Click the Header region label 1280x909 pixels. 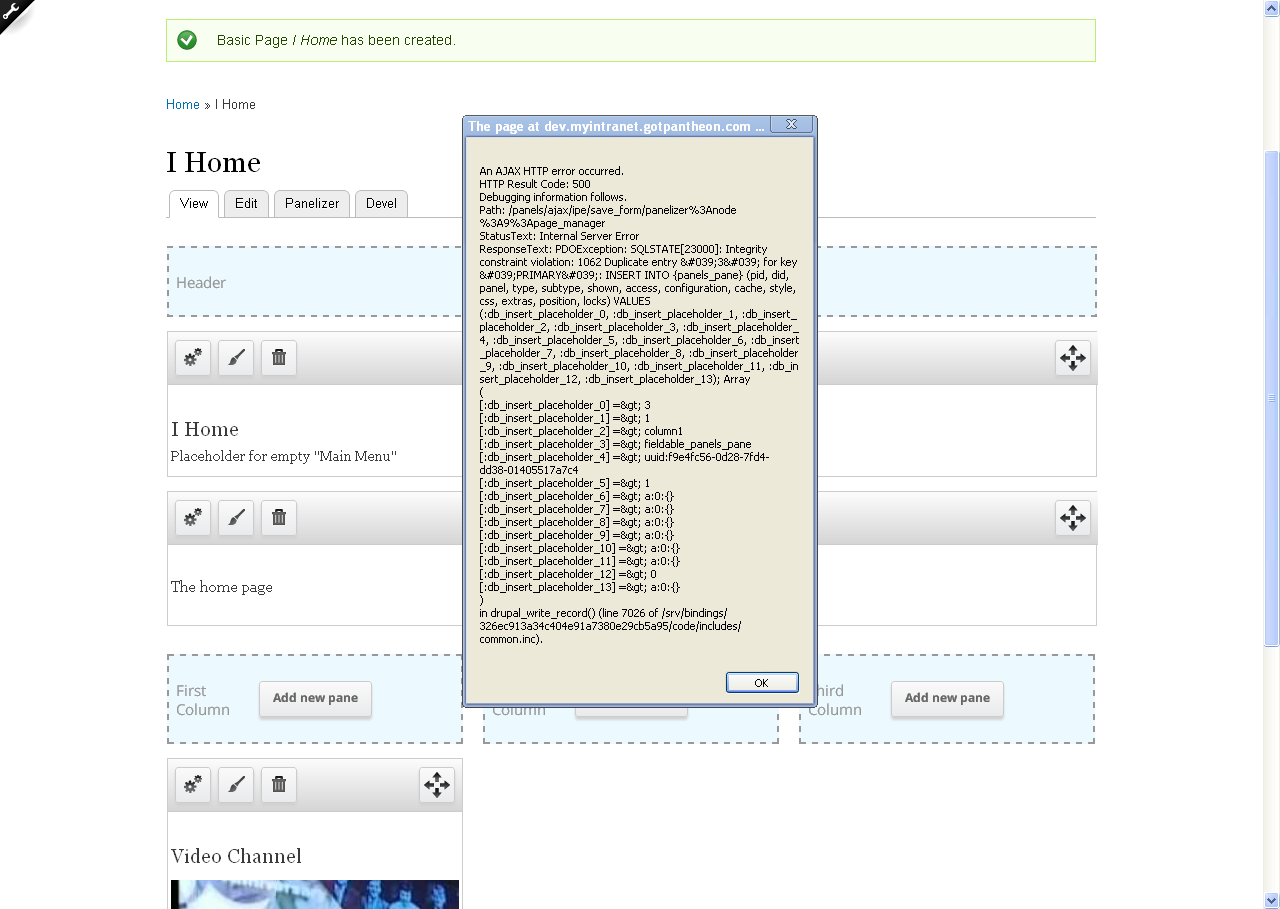coord(201,283)
